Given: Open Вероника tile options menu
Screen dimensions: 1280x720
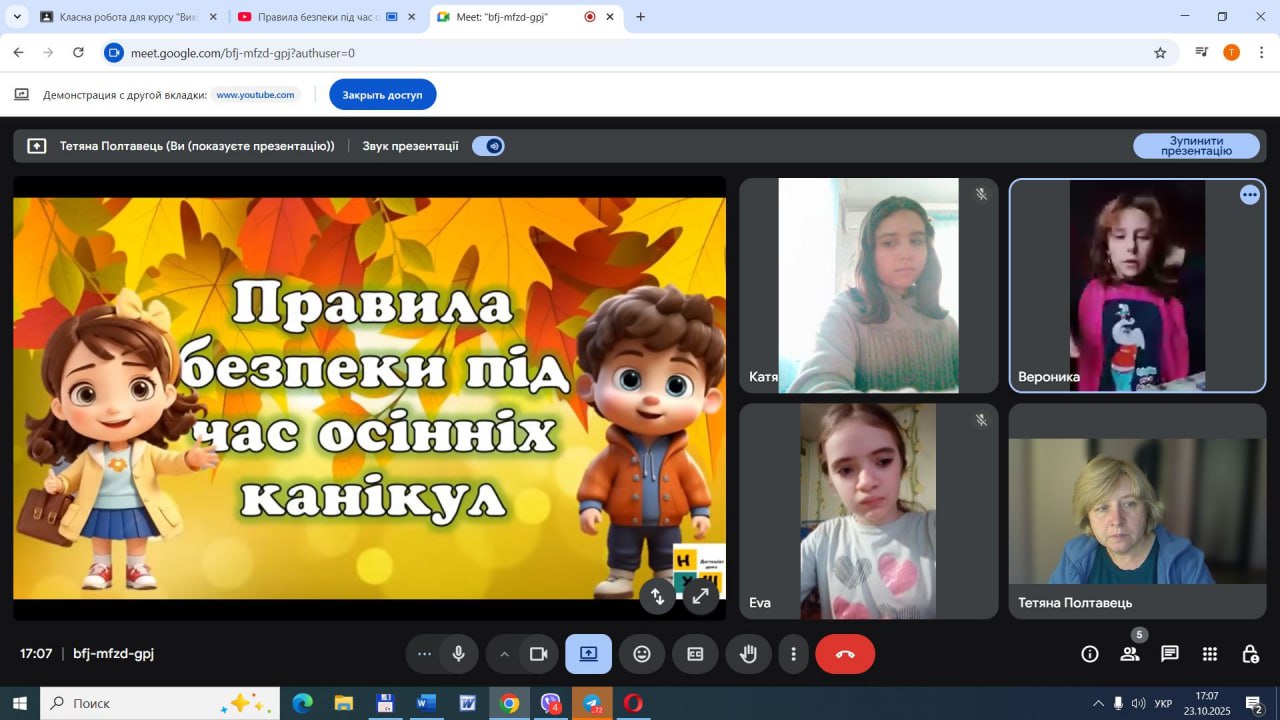Looking at the screenshot, I should click(1249, 195).
